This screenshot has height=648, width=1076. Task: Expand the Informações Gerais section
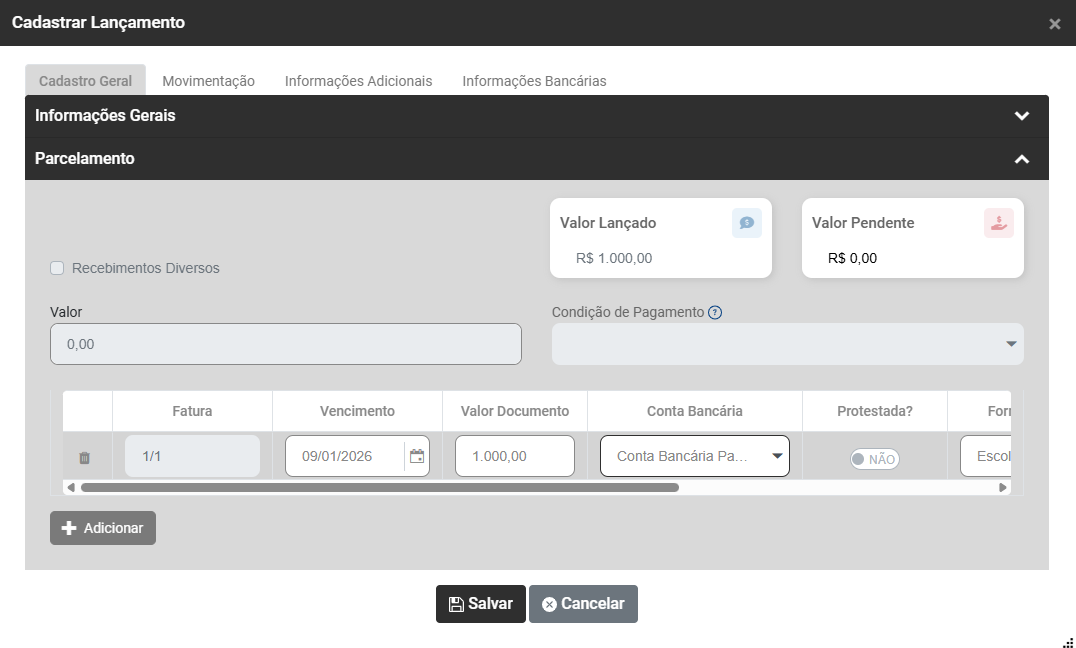(1021, 116)
